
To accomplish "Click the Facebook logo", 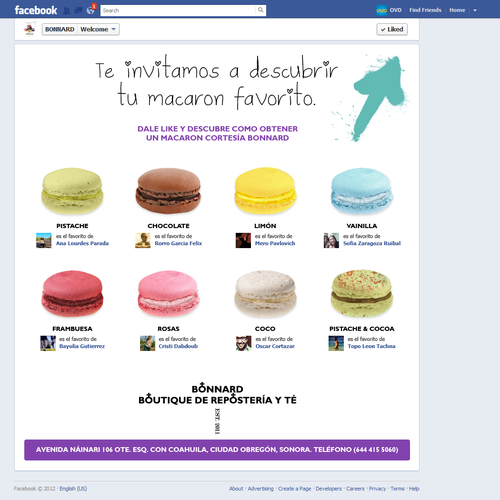I will pyautogui.click(x=36, y=10).
